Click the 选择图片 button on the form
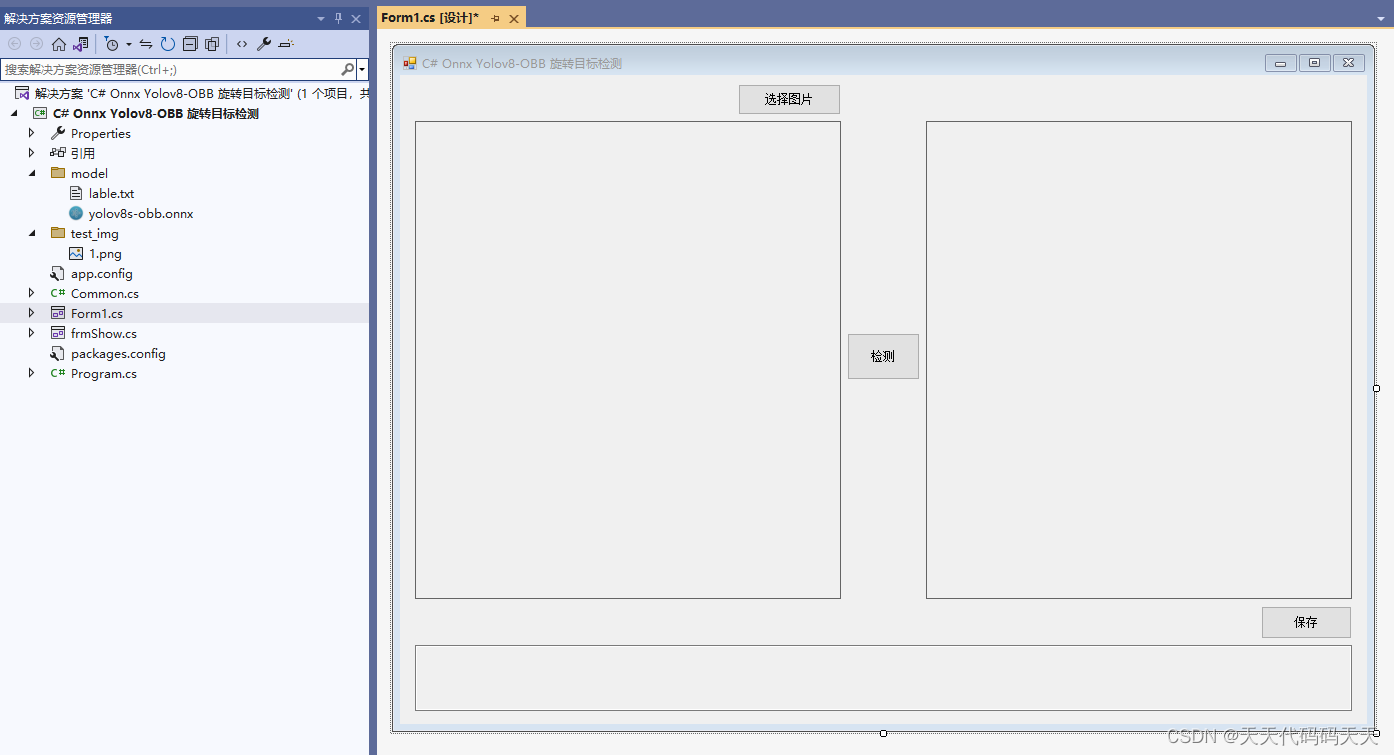This screenshot has width=1394, height=755. pos(789,99)
